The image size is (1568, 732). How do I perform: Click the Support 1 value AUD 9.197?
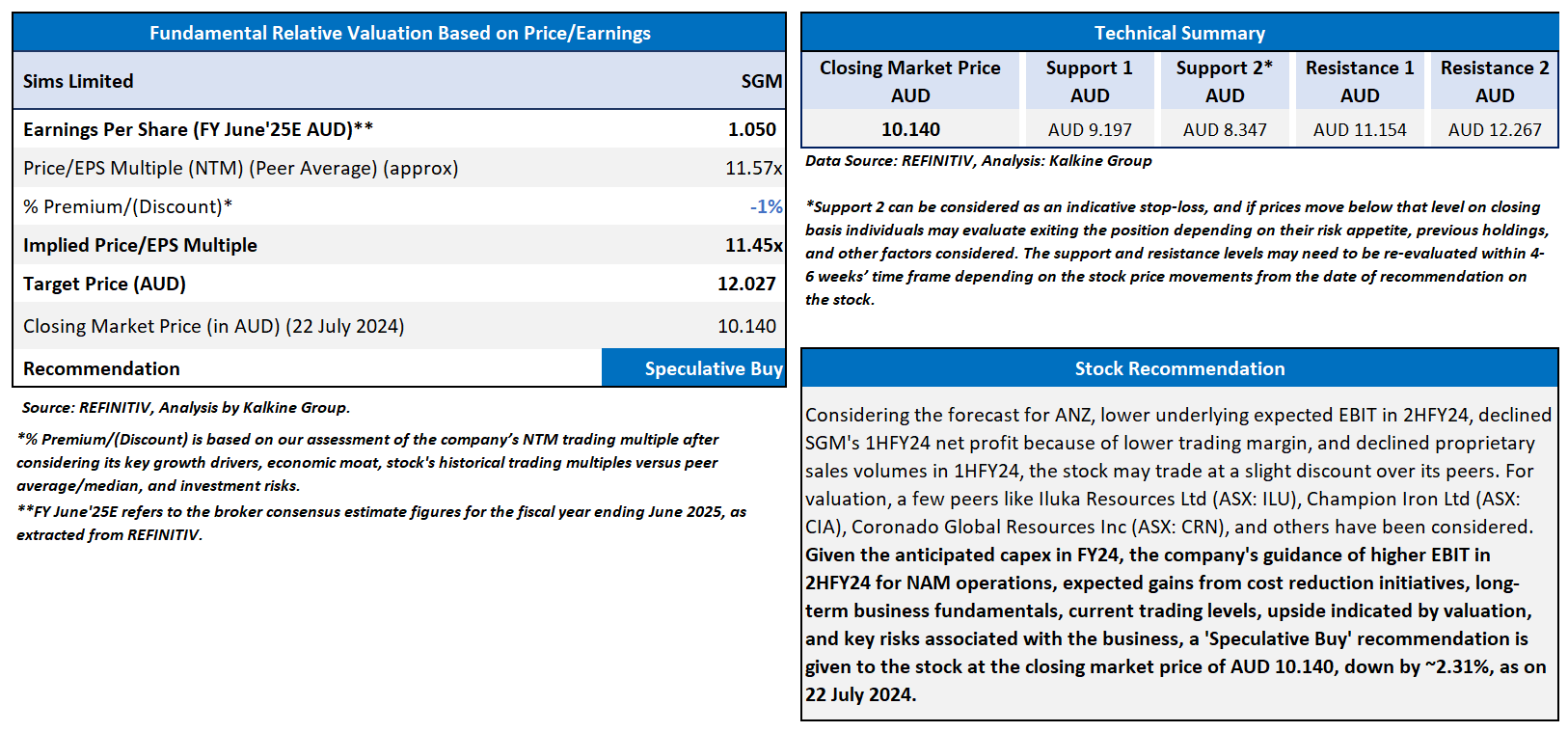[x=1090, y=129]
